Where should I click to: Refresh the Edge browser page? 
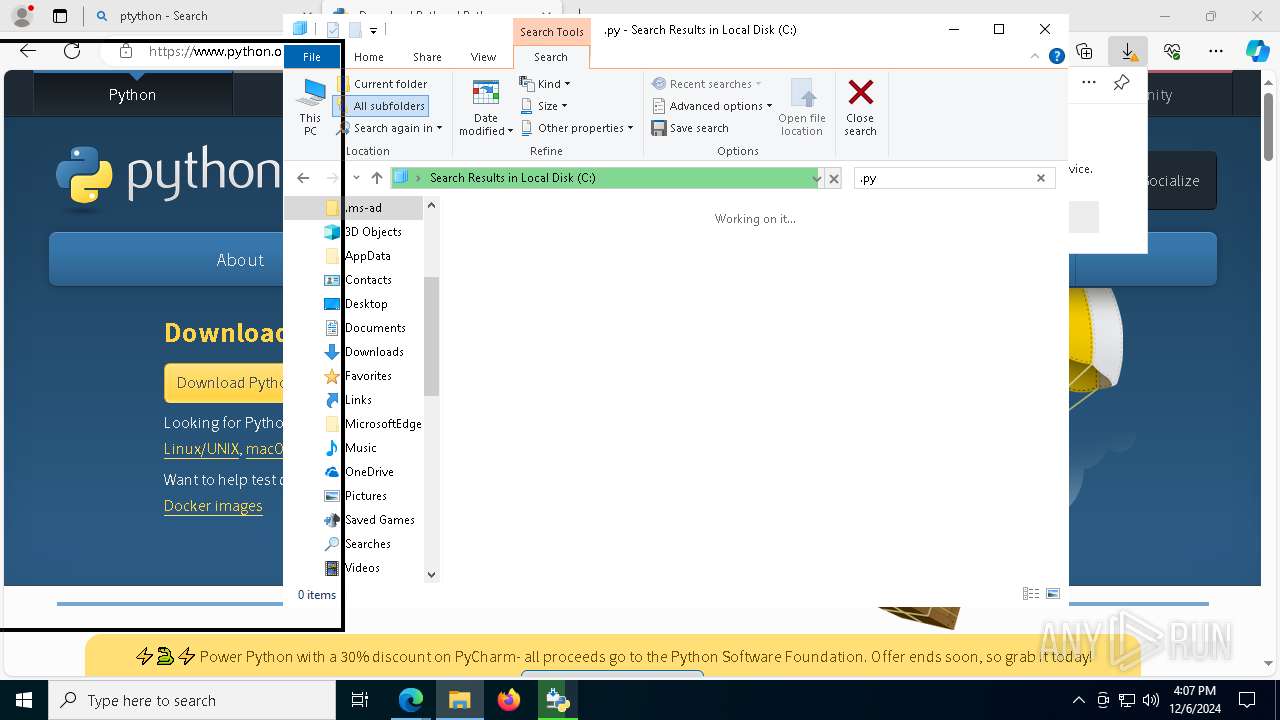(x=72, y=51)
